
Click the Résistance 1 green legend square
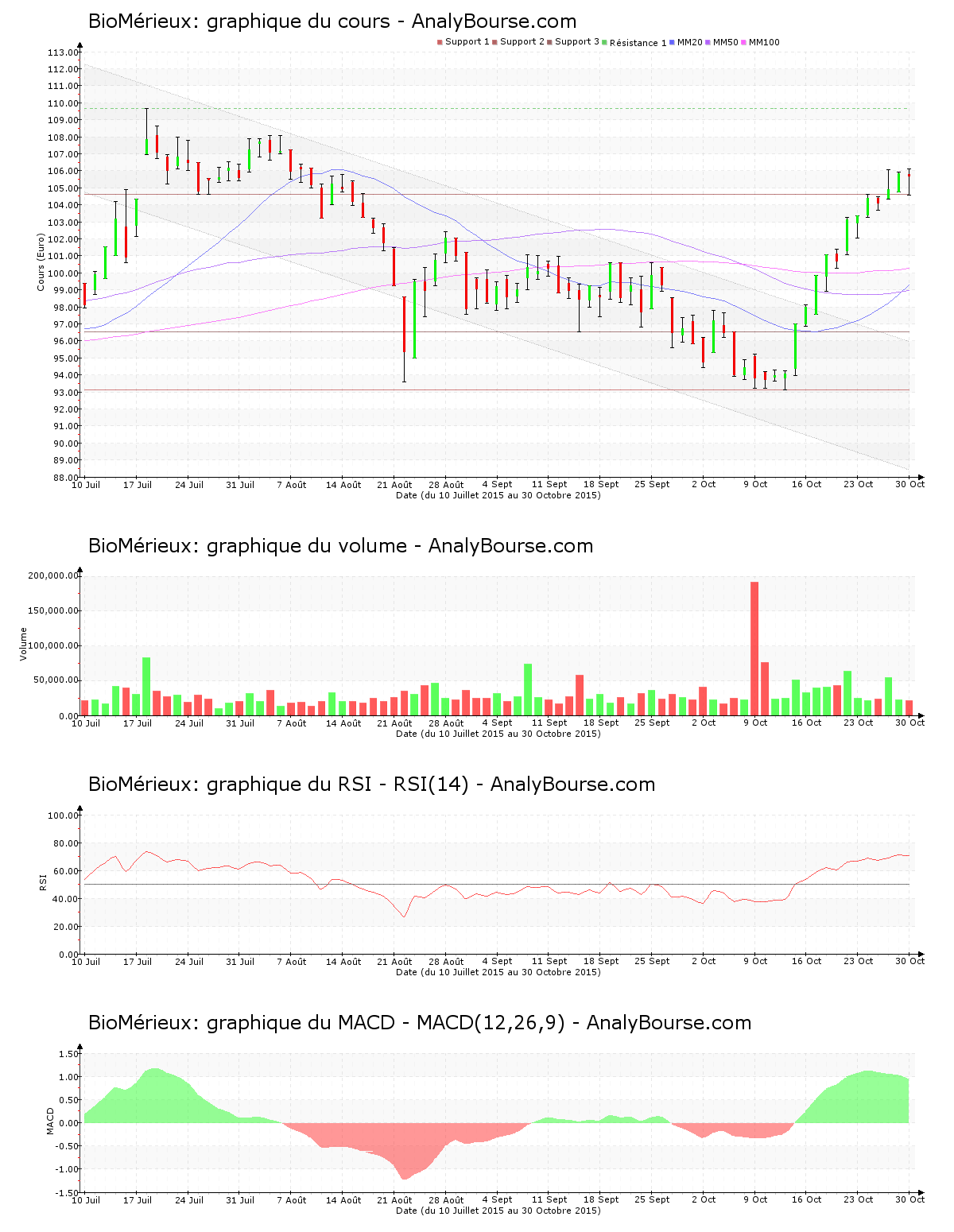click(605, 42)
